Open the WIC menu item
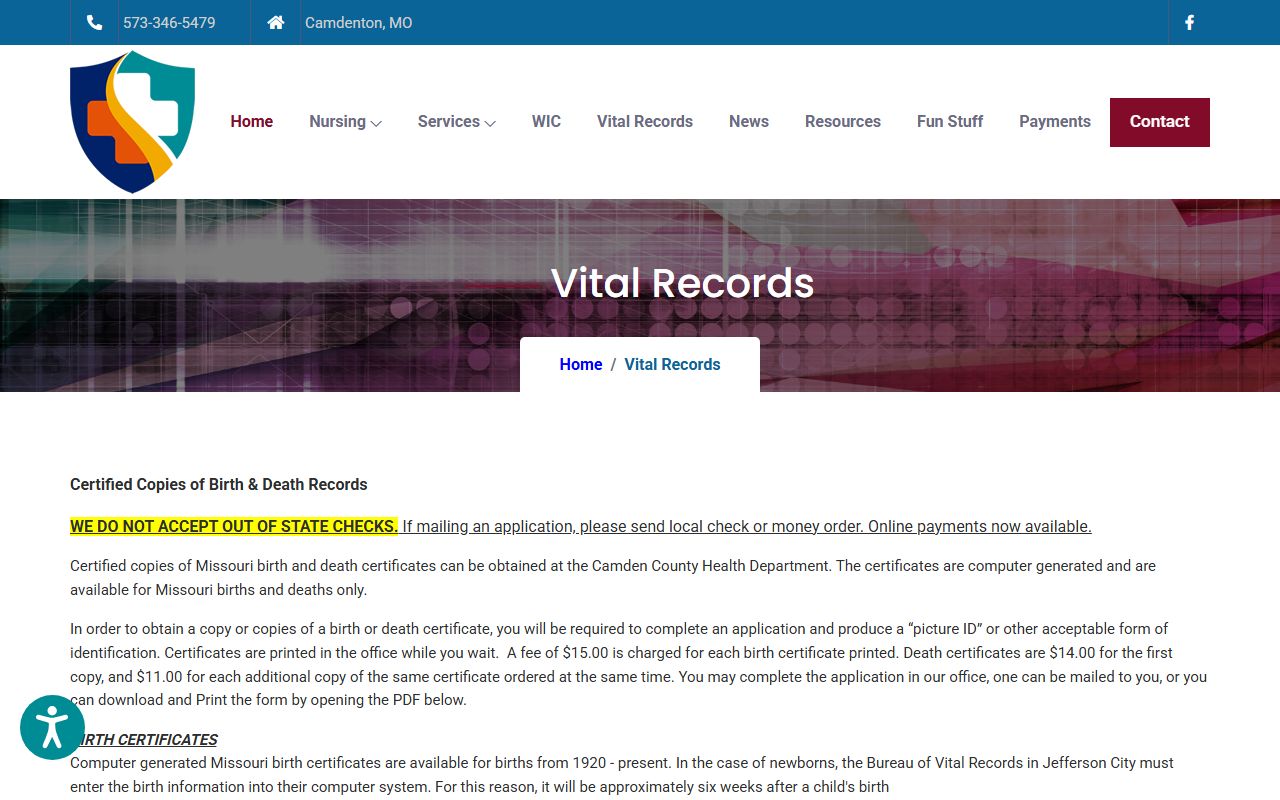1280x800 pixels. (x=546, y=121)
